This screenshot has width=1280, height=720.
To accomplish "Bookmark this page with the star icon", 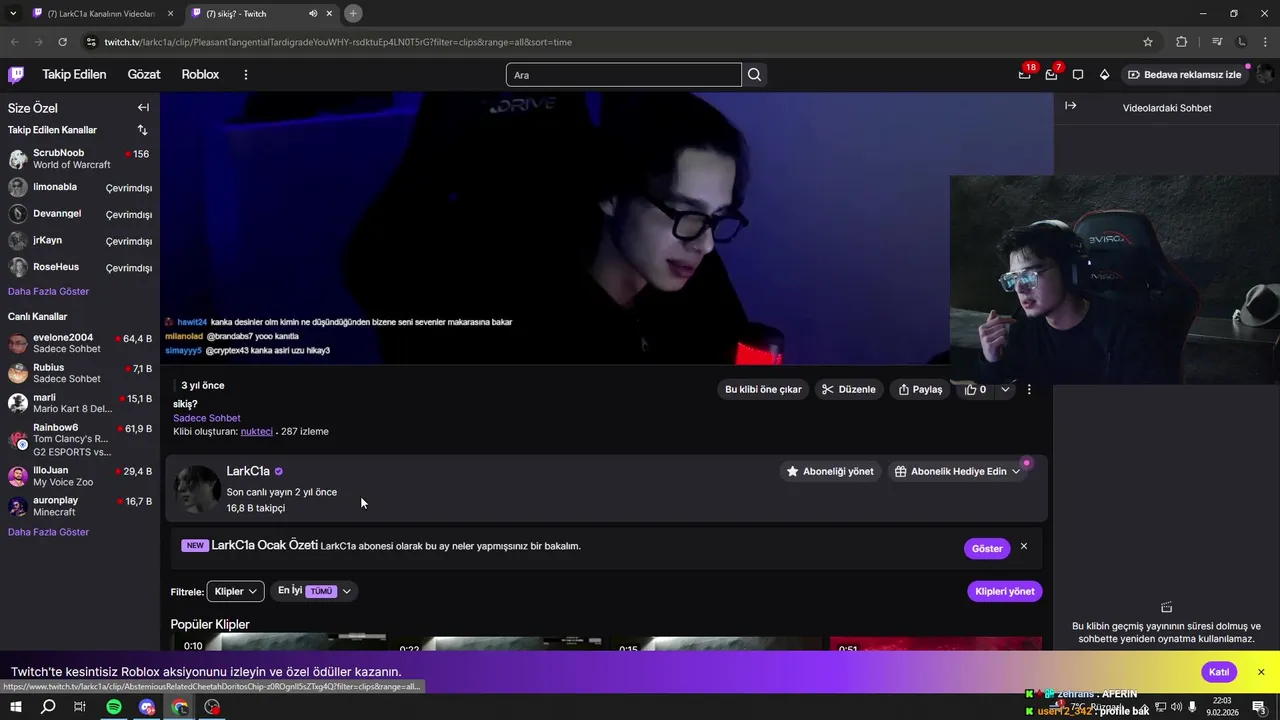I will pyautogui.click(x=1148, y=42).
